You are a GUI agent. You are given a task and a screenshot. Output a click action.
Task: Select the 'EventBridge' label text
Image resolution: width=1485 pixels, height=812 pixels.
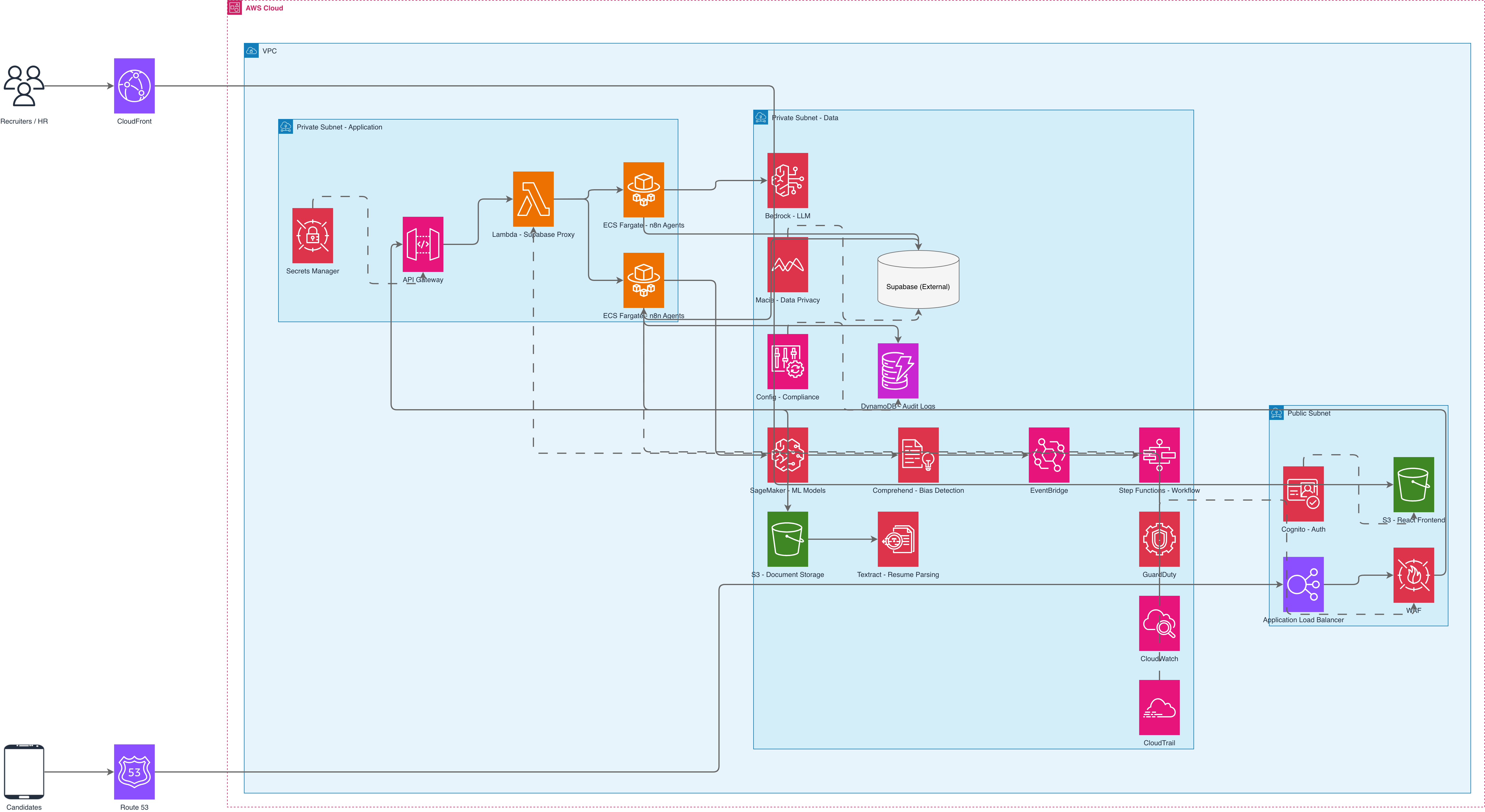(1049, 490)
